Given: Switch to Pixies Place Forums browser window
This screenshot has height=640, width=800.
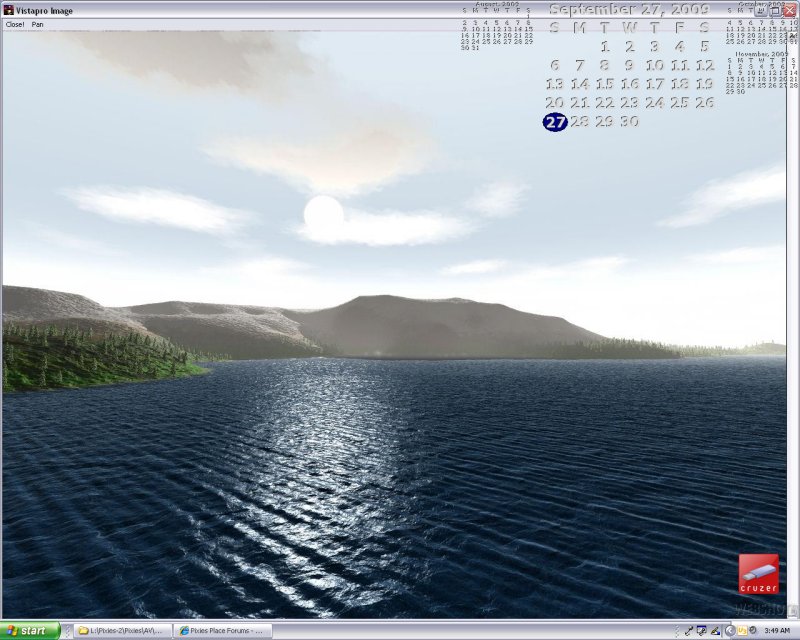Looking at the screenshot, I should tap(222, 631).
